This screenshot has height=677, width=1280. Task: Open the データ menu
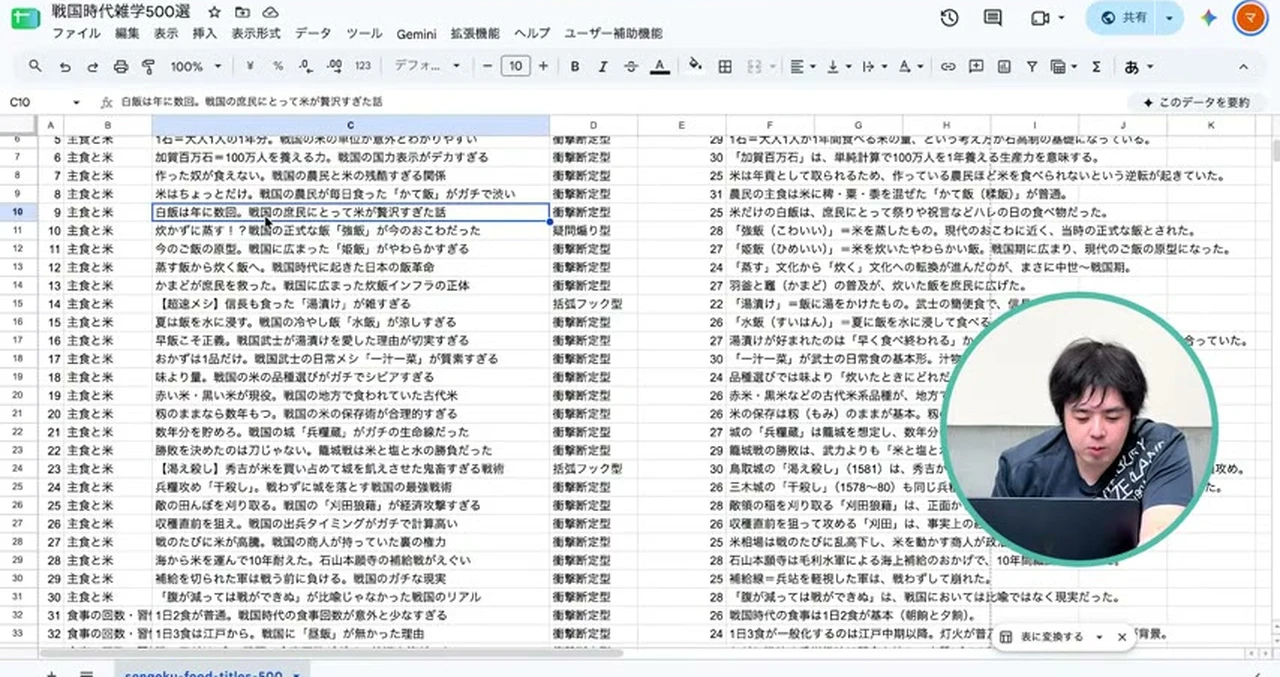tap(313, 33)
